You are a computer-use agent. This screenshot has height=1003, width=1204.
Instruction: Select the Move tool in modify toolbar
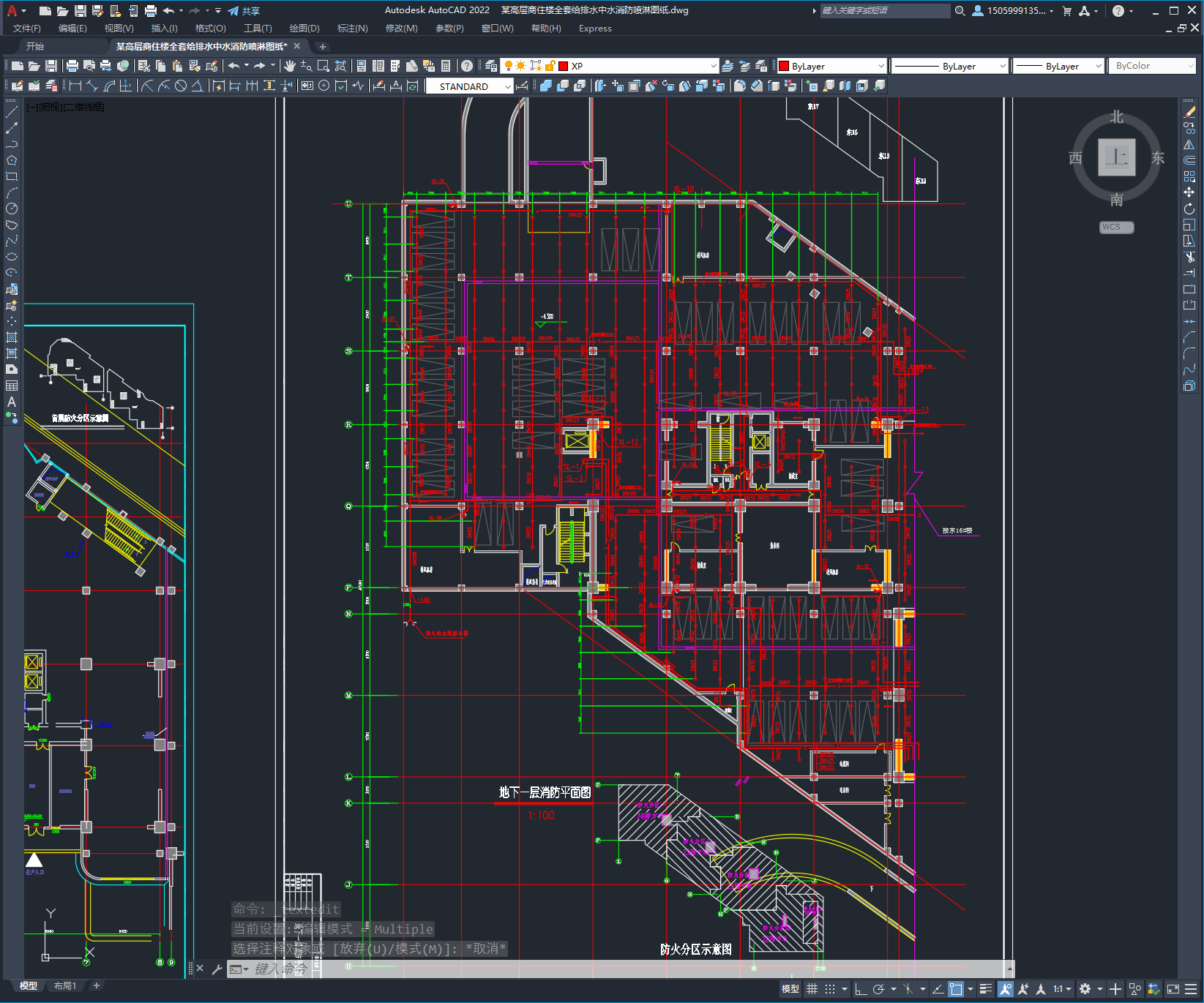point(1189,192)
